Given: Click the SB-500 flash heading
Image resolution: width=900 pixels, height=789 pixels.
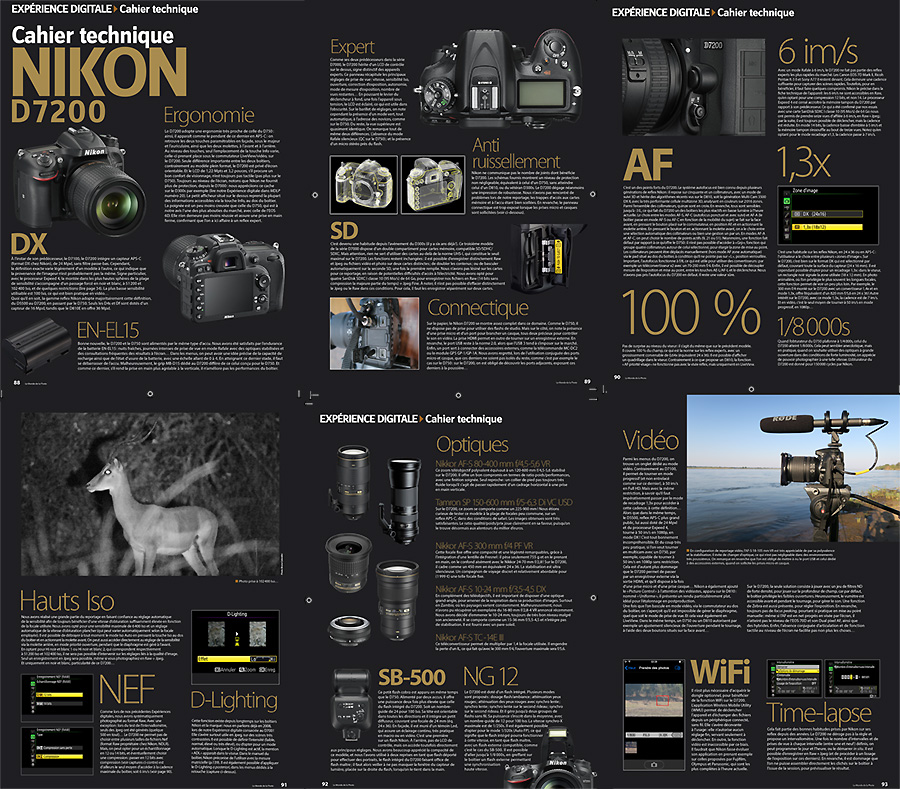Looking at the screenshot, I should (412, 678).
